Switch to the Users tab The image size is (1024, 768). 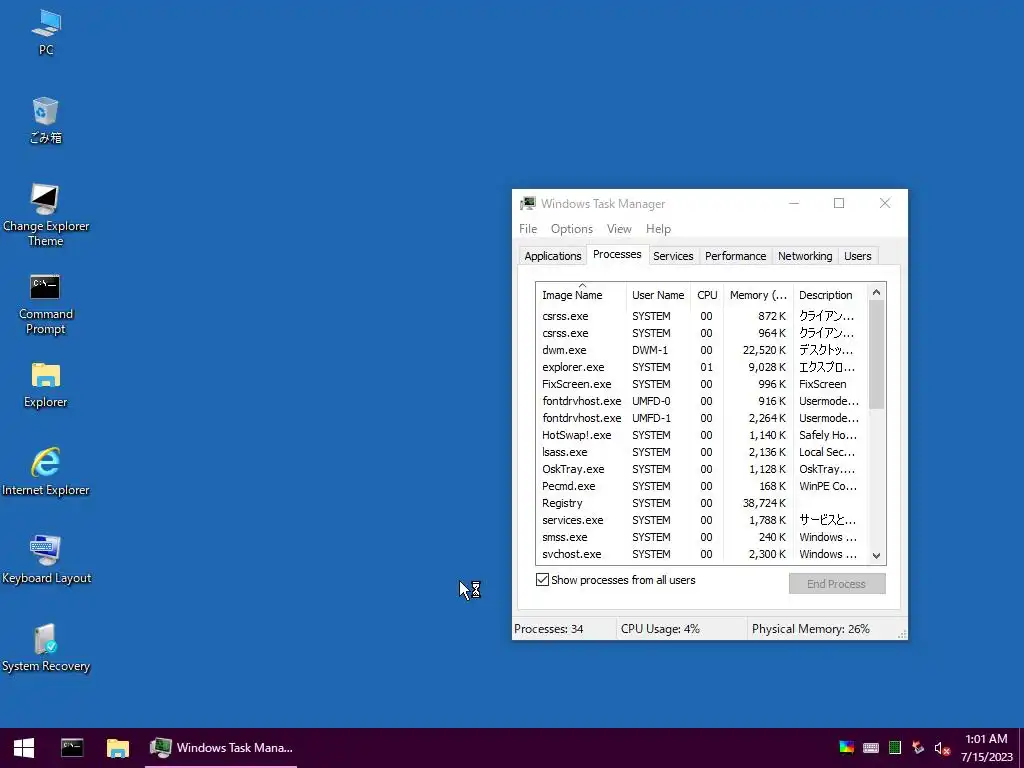(857, 256)
